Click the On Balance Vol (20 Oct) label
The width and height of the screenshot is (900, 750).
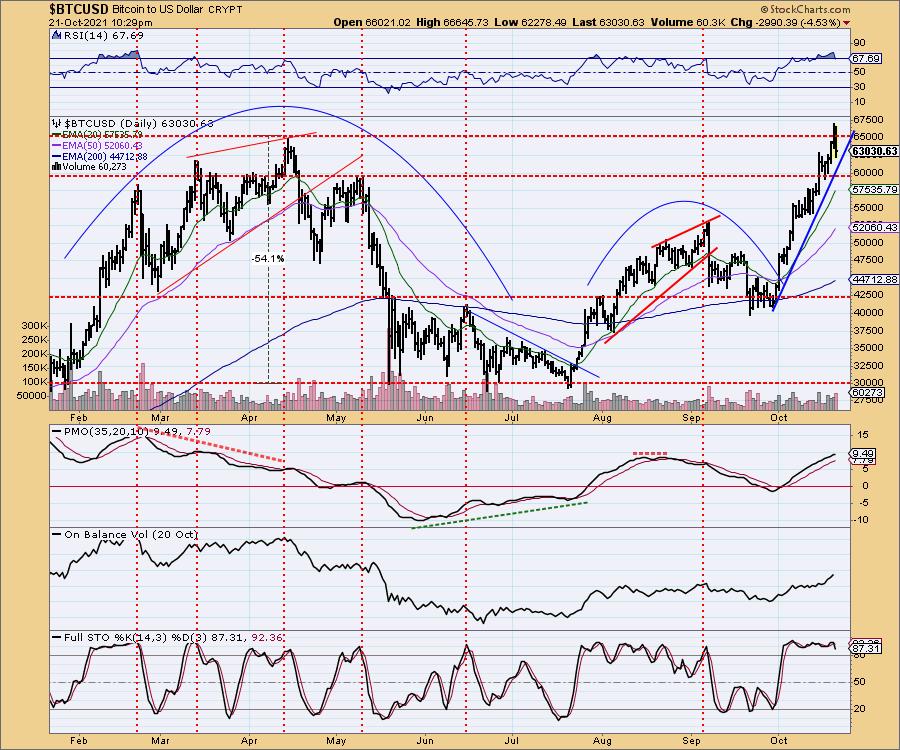click(x=131, y=534)
